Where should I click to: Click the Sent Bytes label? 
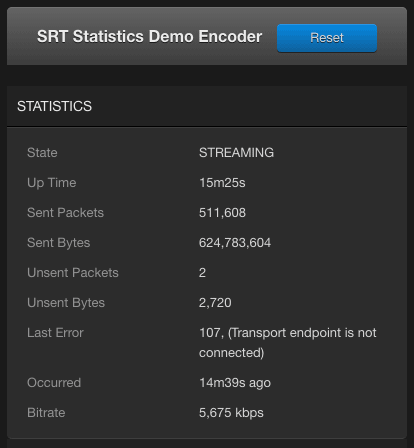(x=59, y=243)
